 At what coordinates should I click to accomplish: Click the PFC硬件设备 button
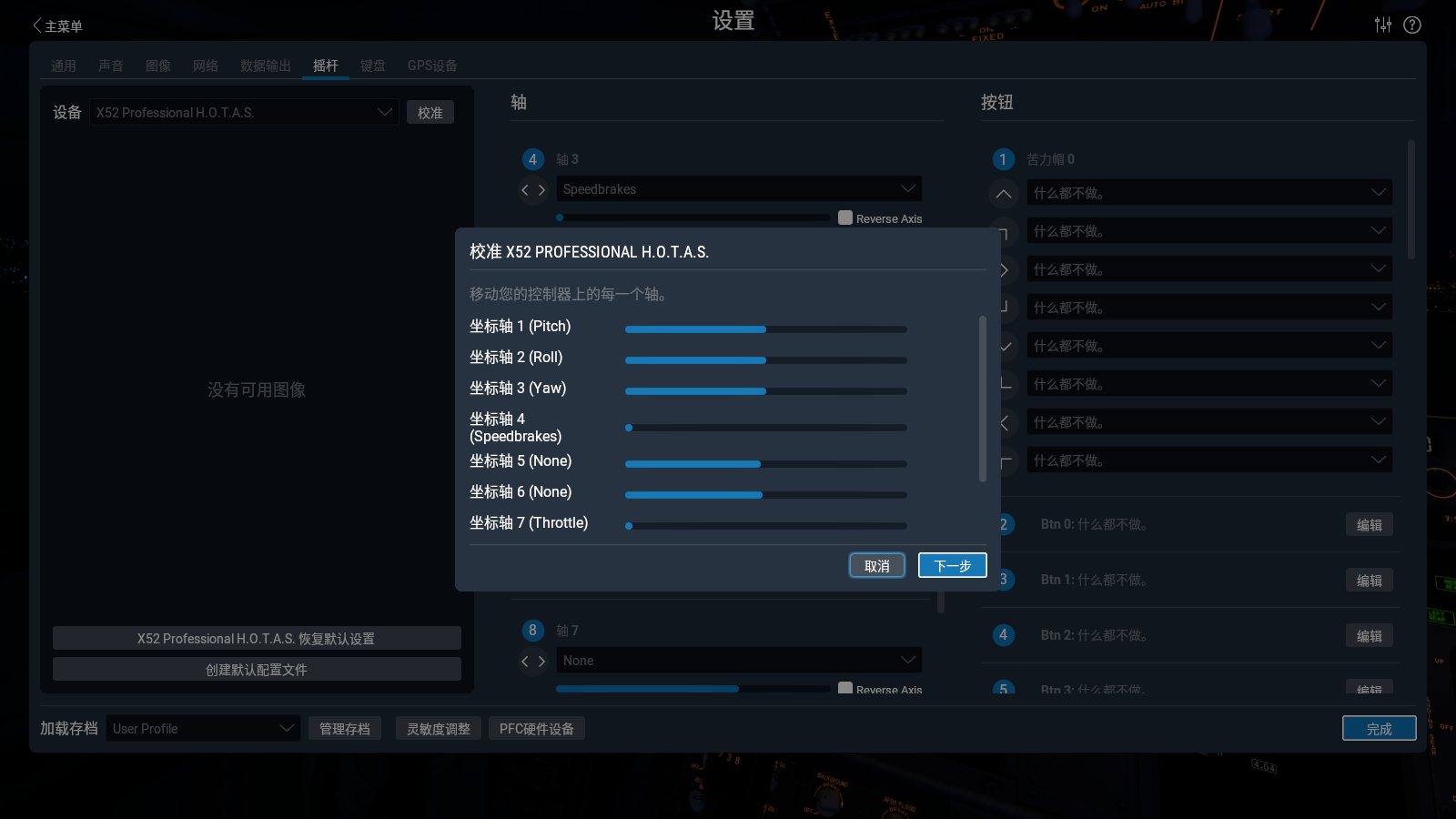[x=537, y=728]
